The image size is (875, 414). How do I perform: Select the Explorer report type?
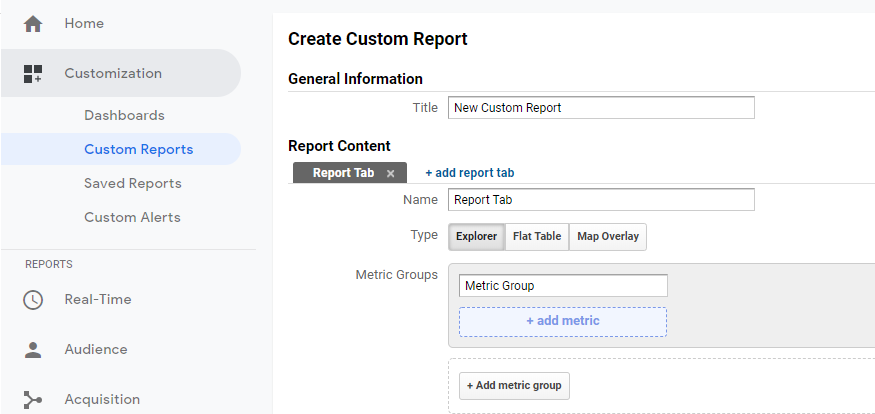pos(475,237)
